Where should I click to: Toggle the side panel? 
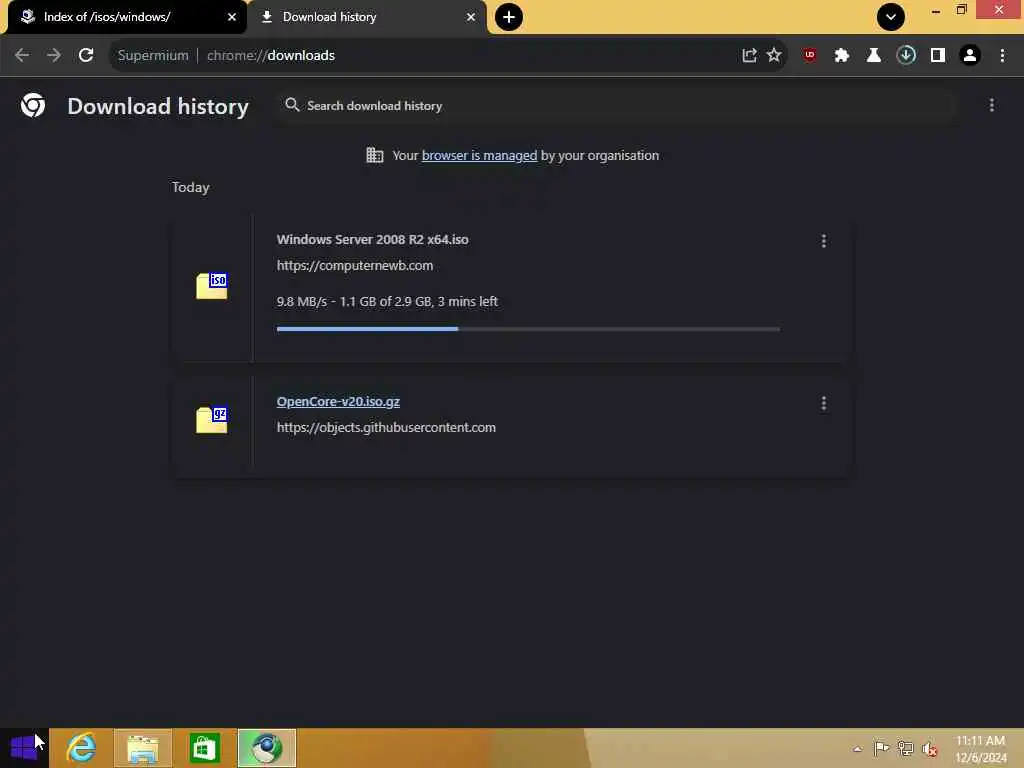(938, 56)
